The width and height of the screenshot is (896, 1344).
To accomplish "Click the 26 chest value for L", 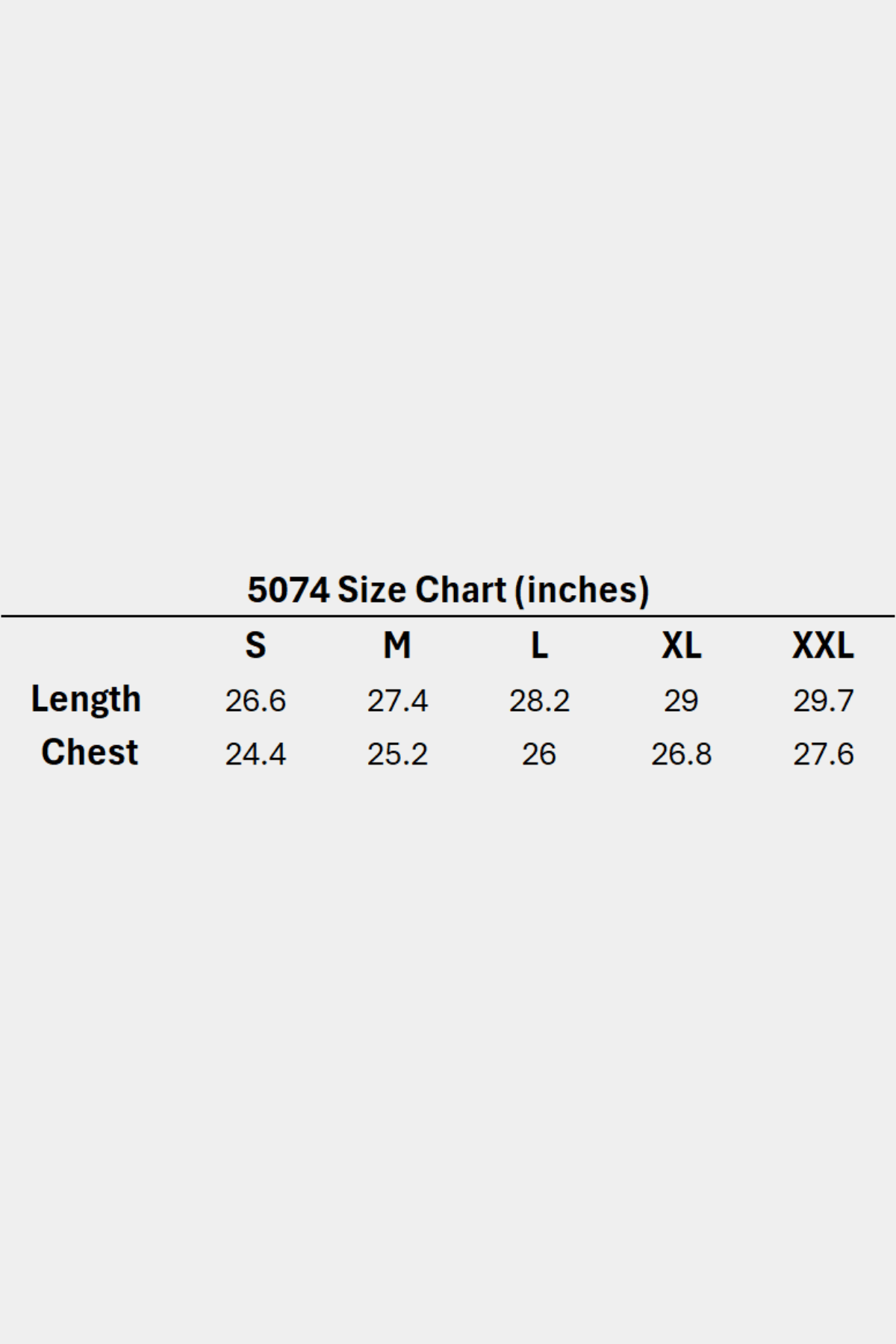I will (539, 754).
